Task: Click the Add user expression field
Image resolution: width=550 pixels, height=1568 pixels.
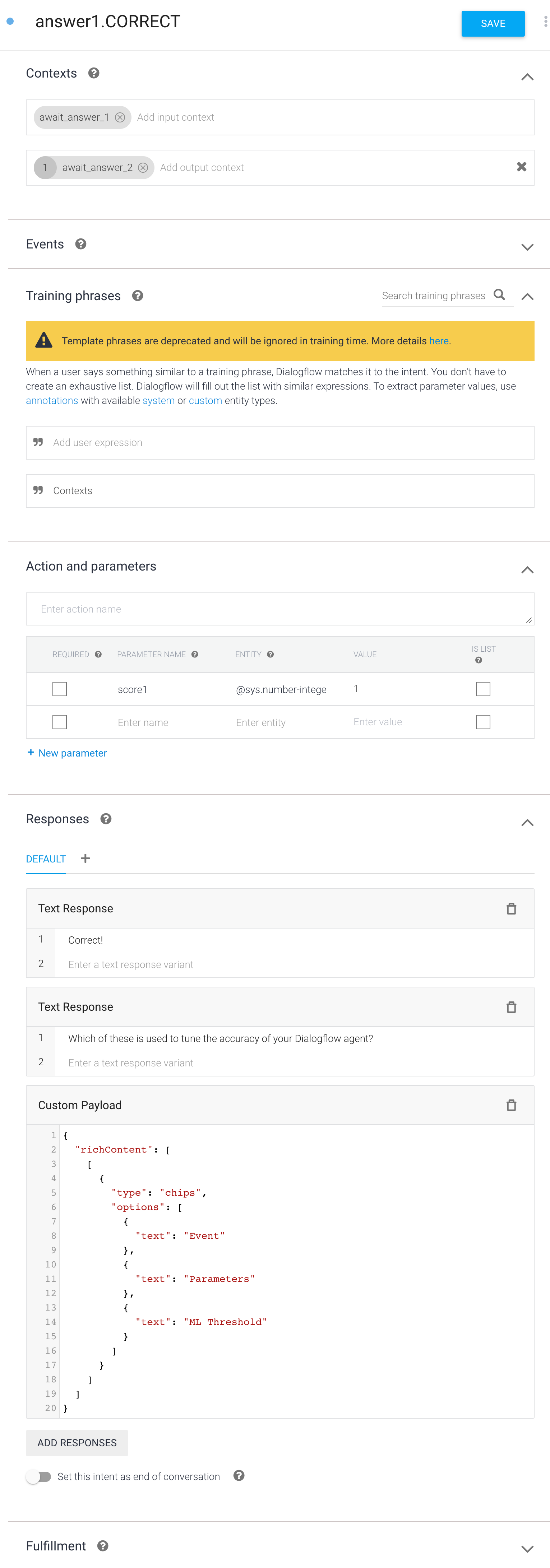Action: [x=280, y=442]
